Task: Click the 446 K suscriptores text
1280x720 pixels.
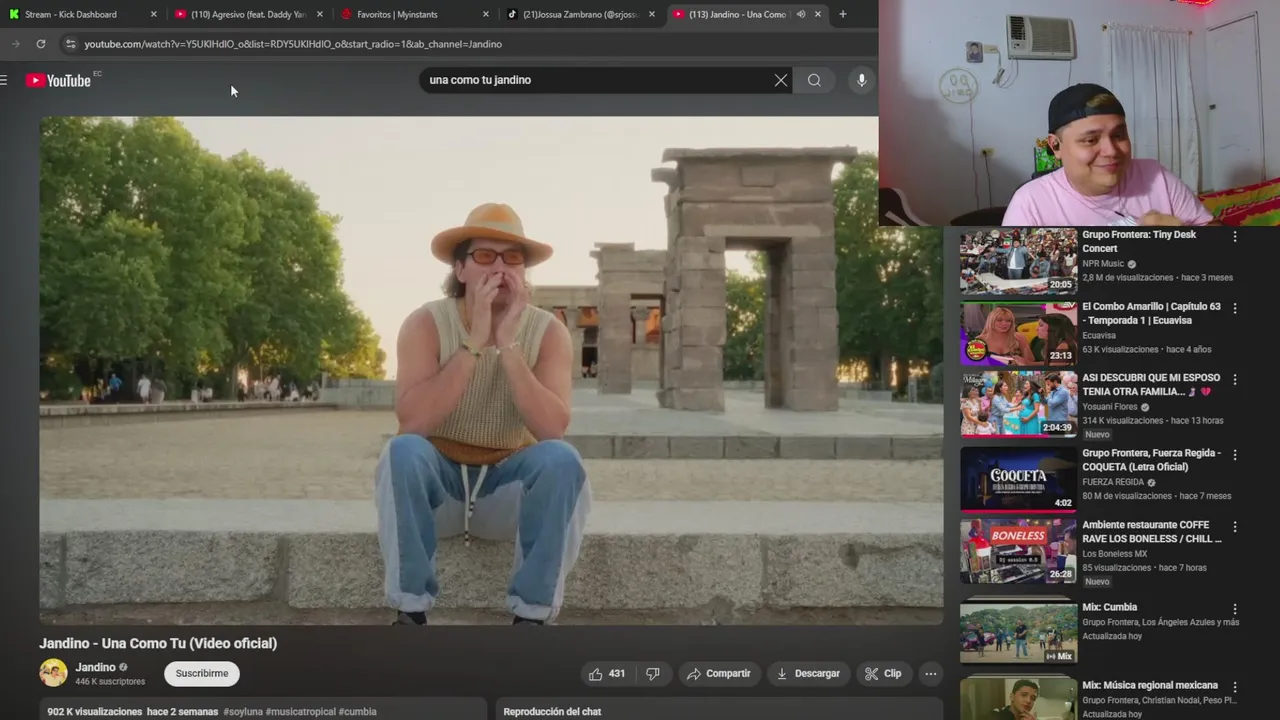Action: point(110,682)
